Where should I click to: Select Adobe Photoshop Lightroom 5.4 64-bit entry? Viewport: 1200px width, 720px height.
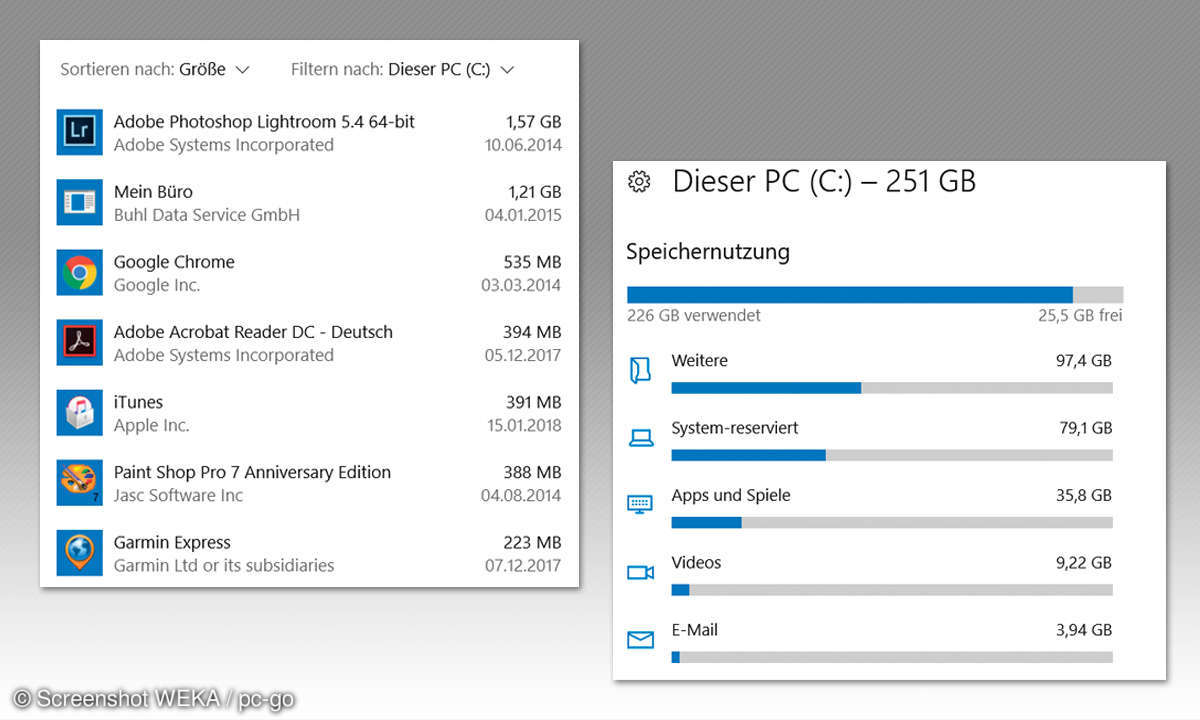click(x=264, y=122)
